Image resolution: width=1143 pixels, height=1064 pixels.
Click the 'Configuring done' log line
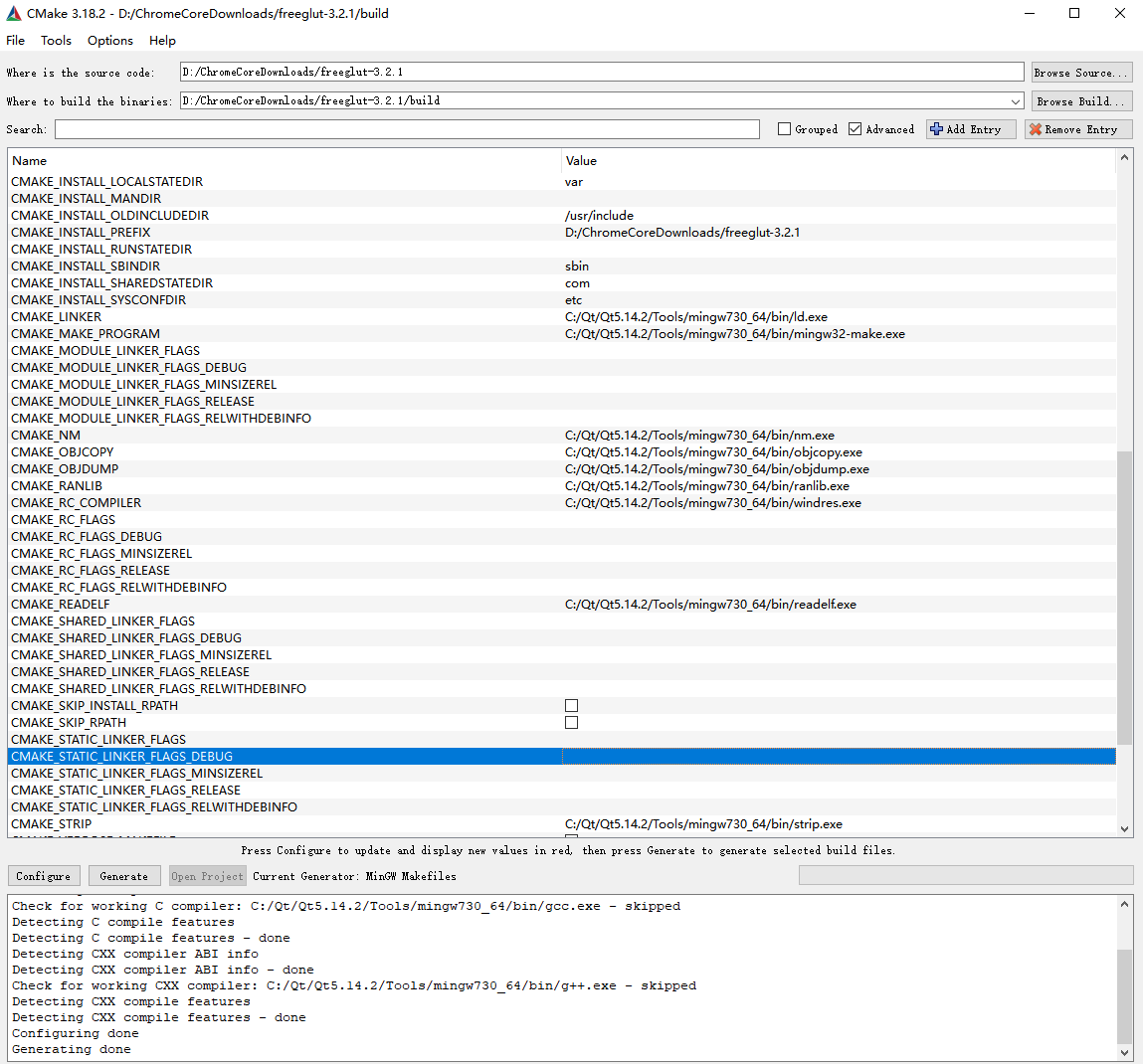(x=75, y=1033)
